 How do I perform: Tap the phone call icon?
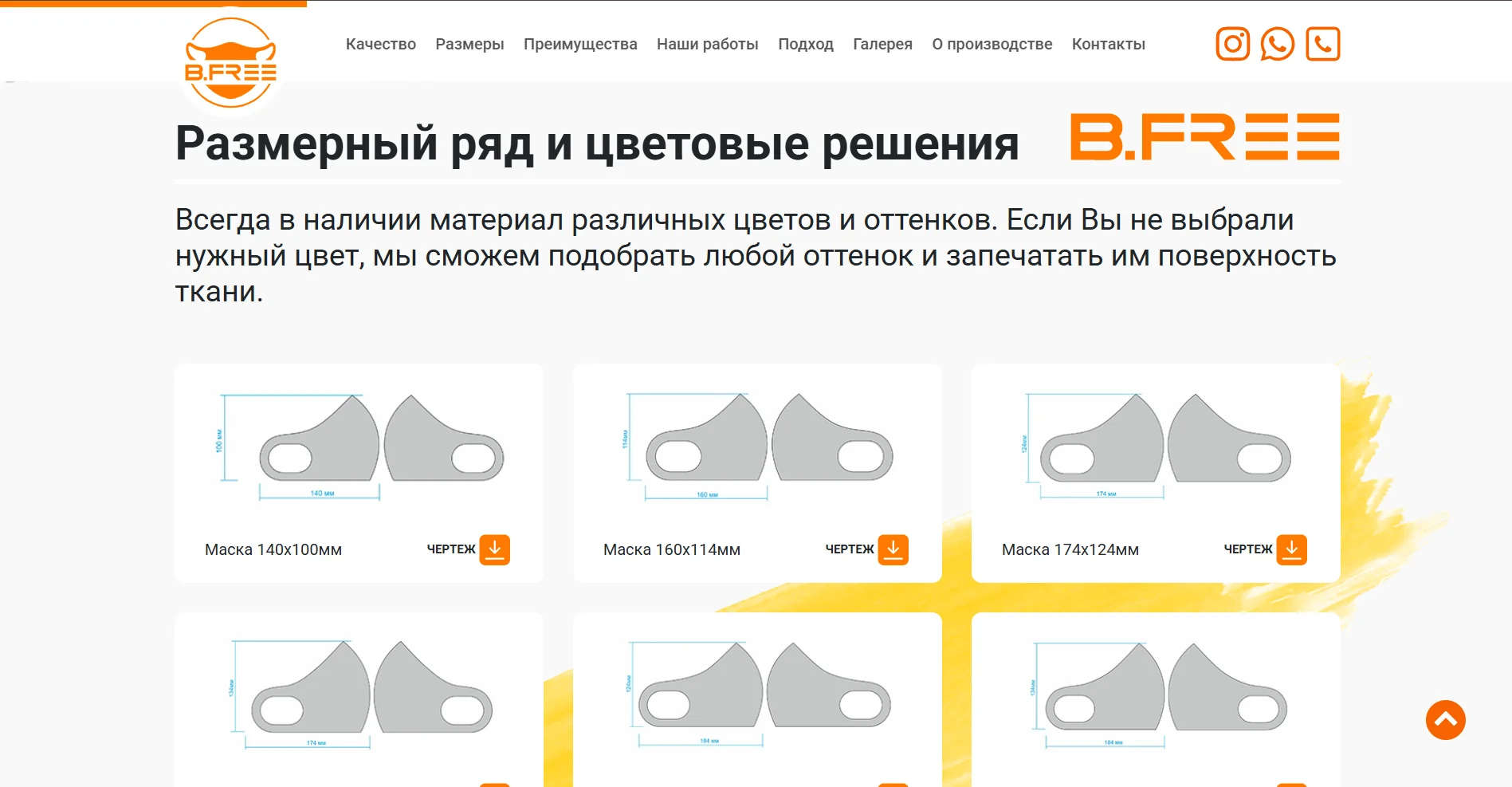(1323, 44)
